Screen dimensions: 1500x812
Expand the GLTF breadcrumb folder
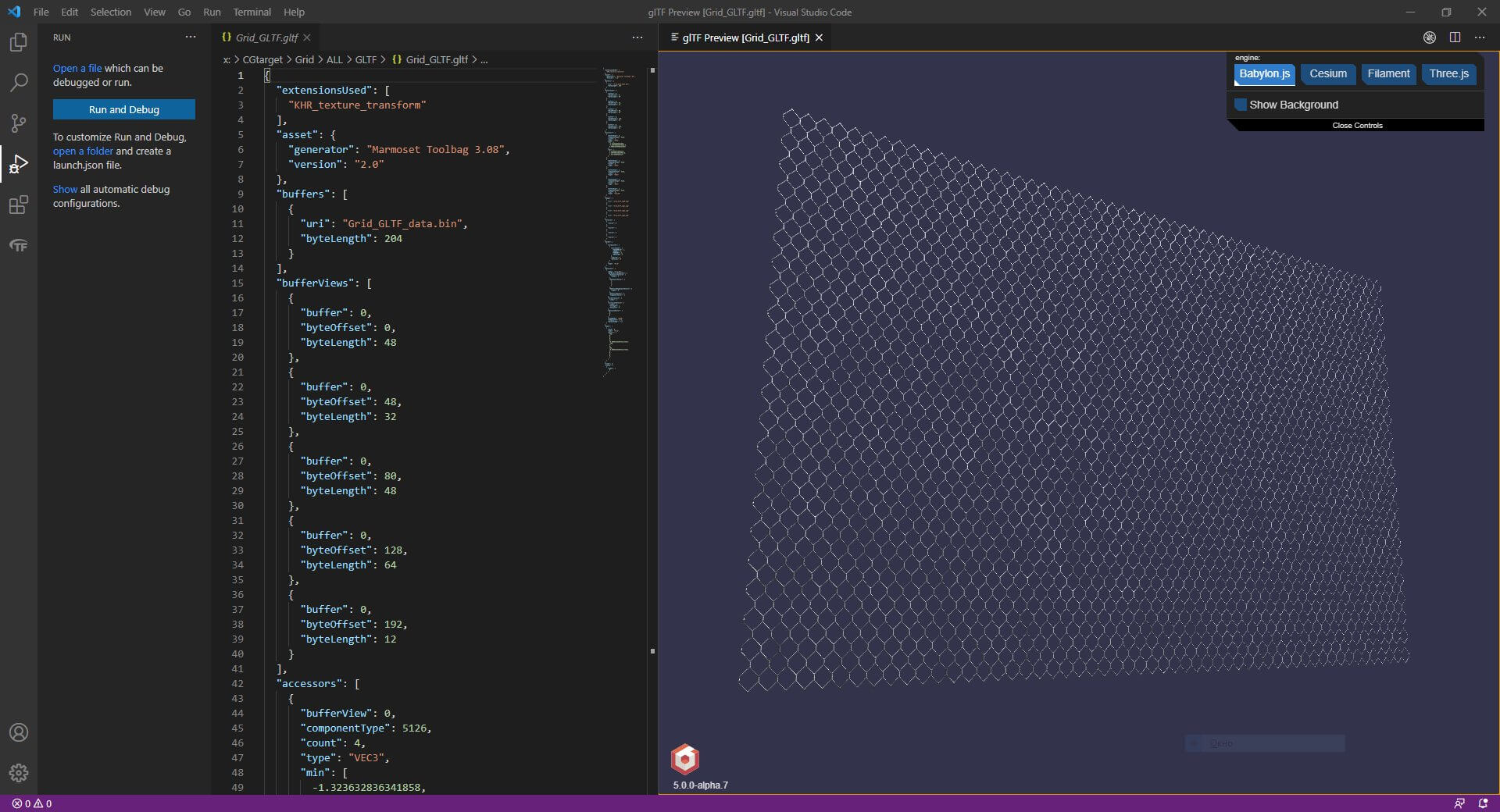coord(366,59)
